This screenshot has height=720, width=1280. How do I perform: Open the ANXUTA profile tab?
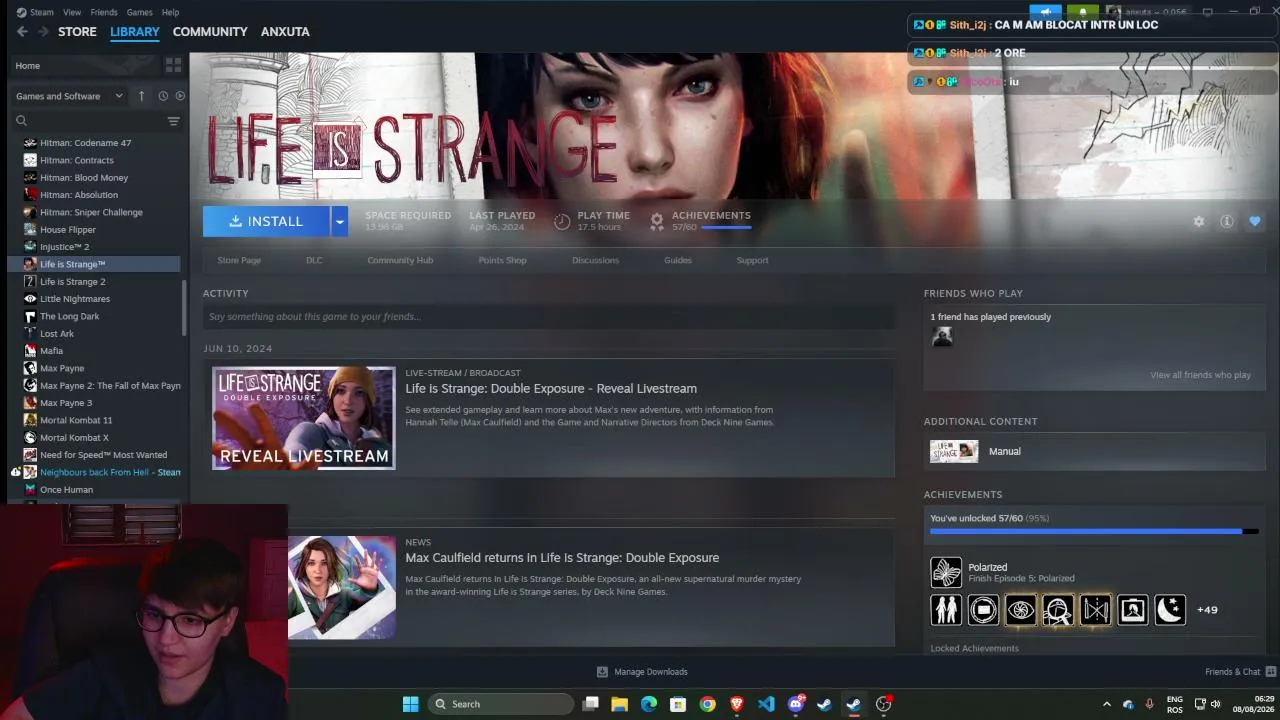point(285,32)
